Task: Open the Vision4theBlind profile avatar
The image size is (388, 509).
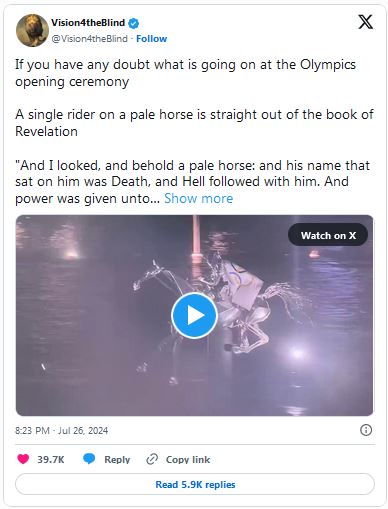Action: [32, 30]
